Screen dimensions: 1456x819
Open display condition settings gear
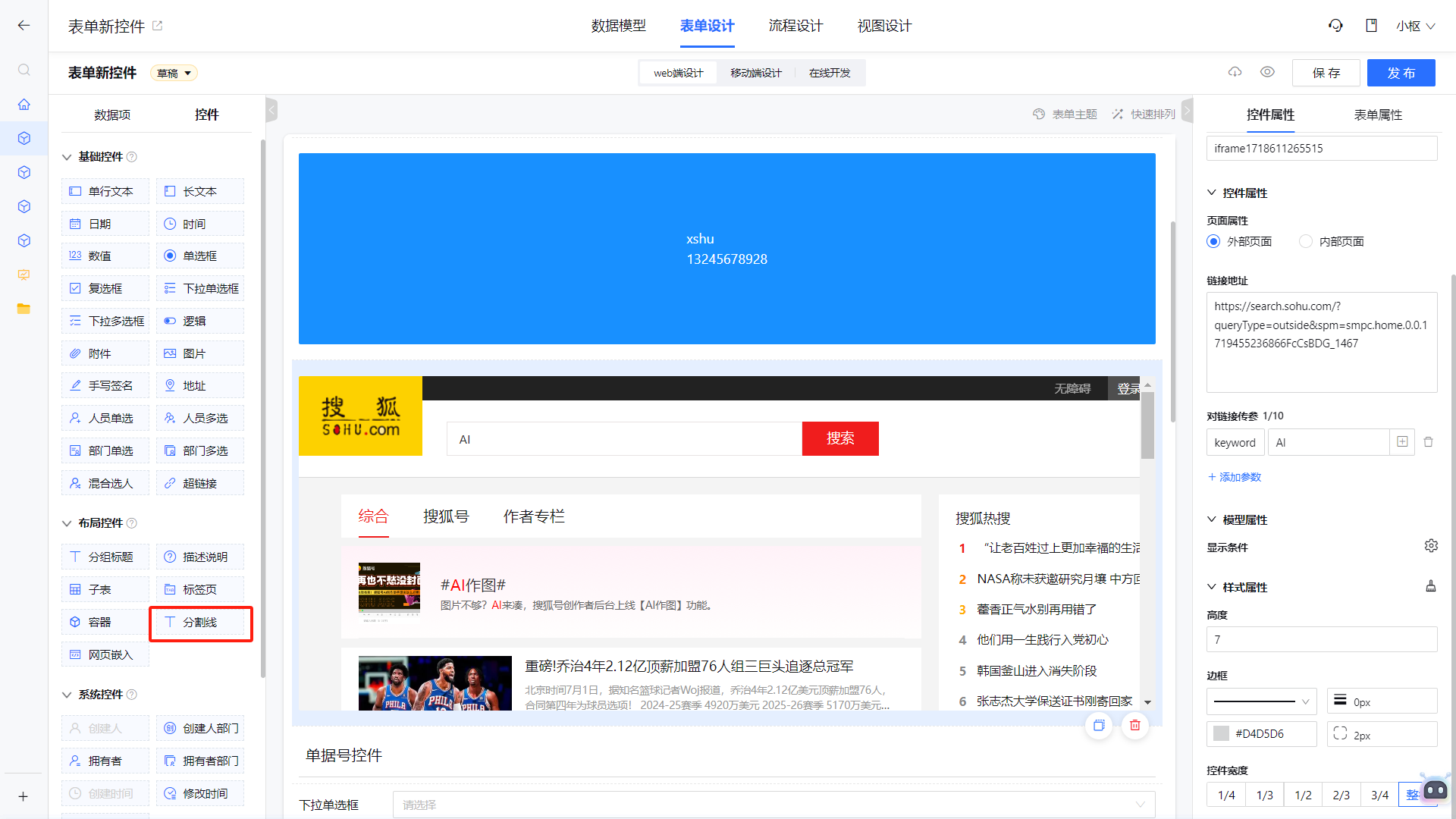coord(1431,546)
